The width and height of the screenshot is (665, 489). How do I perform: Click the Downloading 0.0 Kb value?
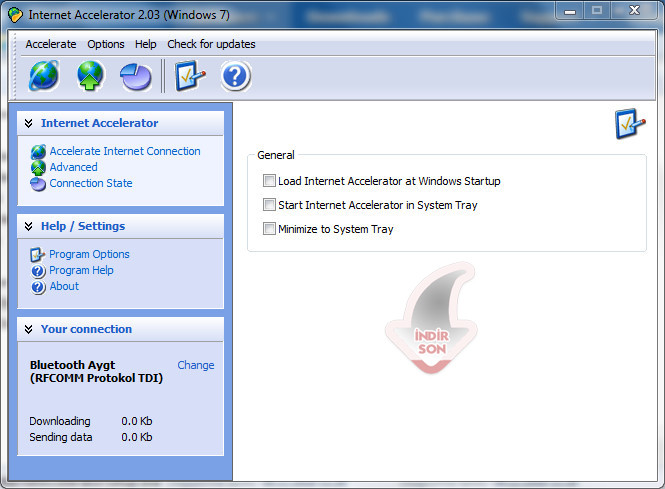[x=137, y=421]
